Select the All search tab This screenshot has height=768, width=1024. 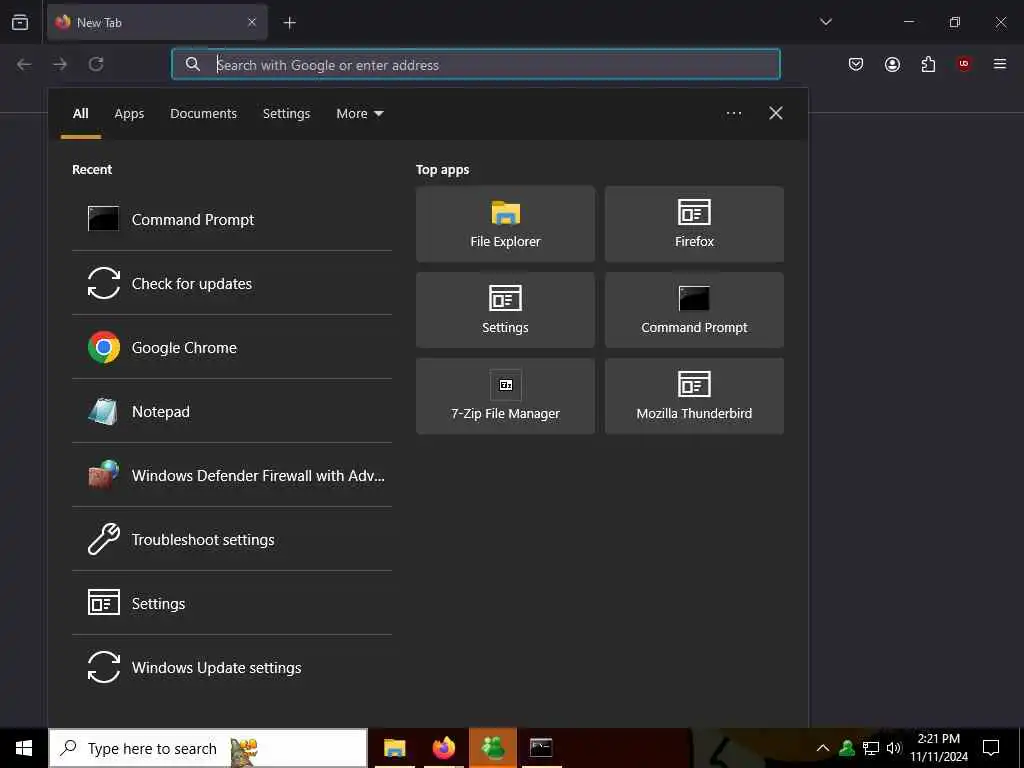[80, 114]
